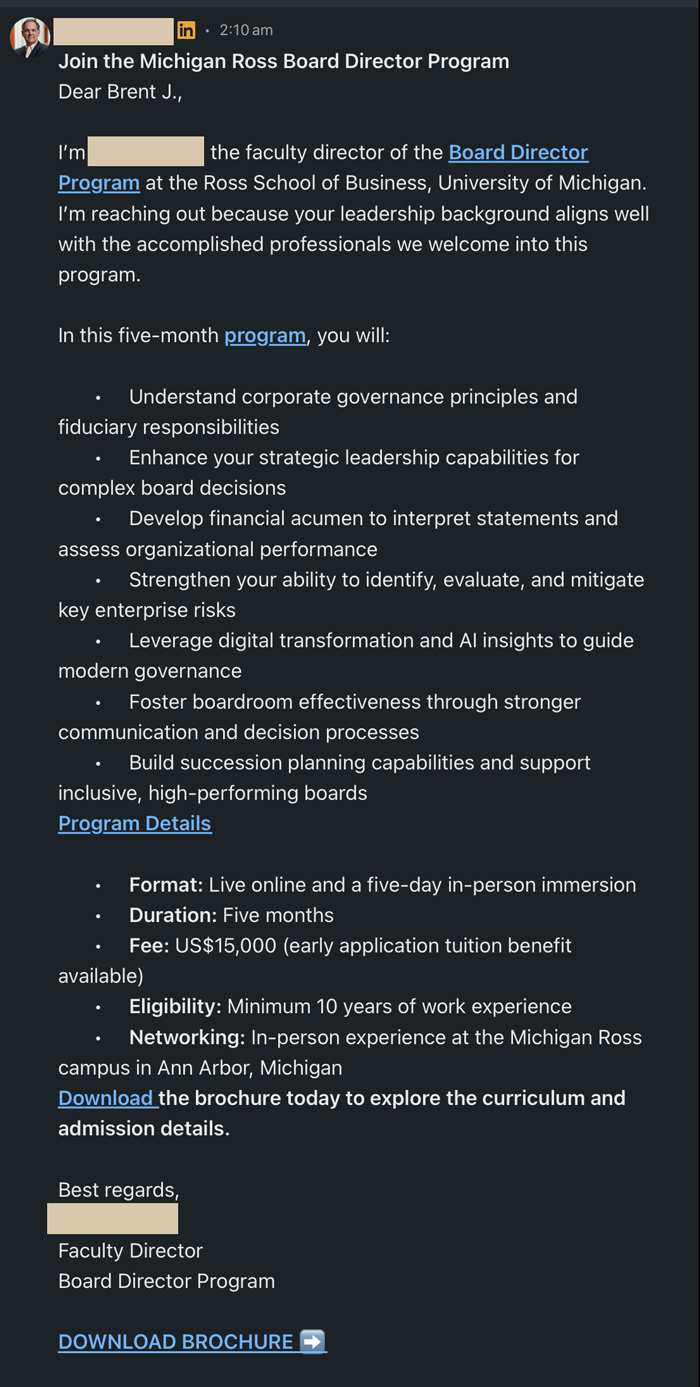Click the 2:10 am message timestamp

246,30
